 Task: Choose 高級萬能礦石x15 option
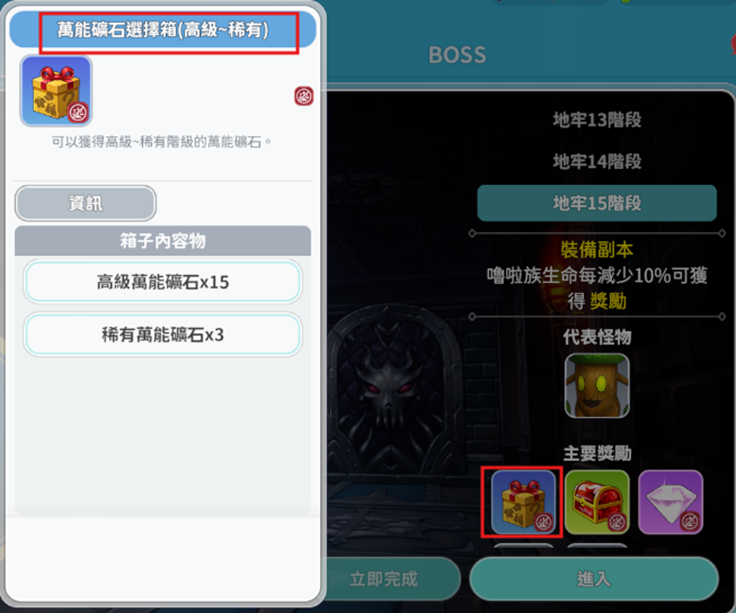162,282
